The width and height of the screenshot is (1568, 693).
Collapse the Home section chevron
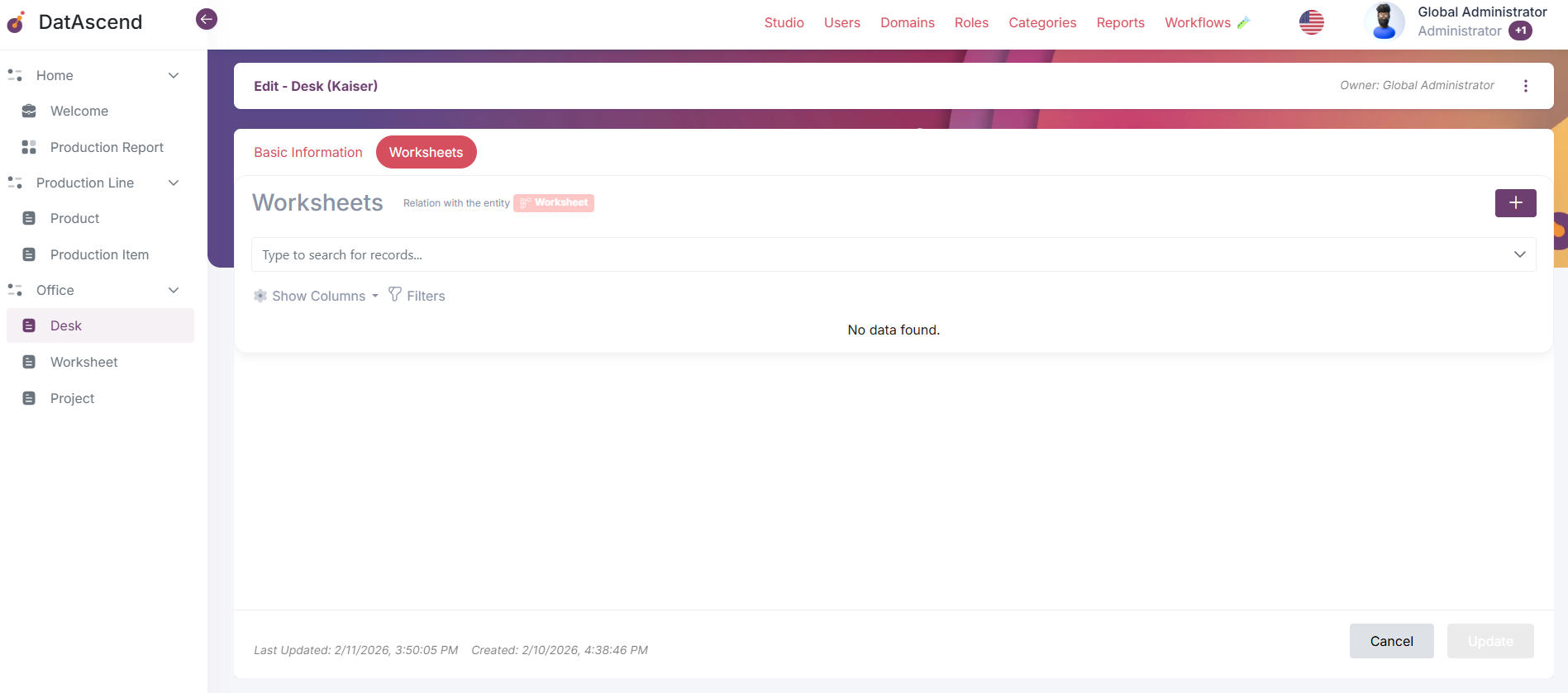[174, 75]
